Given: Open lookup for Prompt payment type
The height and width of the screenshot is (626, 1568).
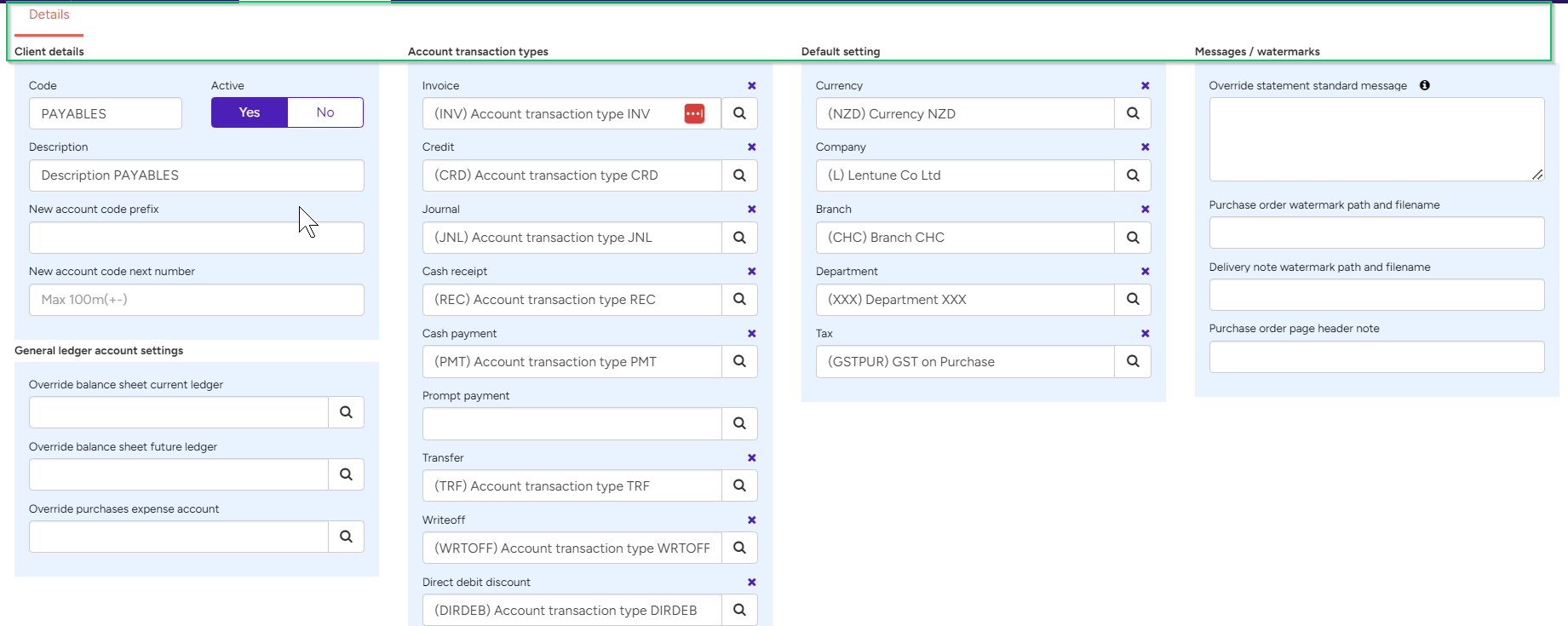Looking at the screenshot, I should click(739, 423).
